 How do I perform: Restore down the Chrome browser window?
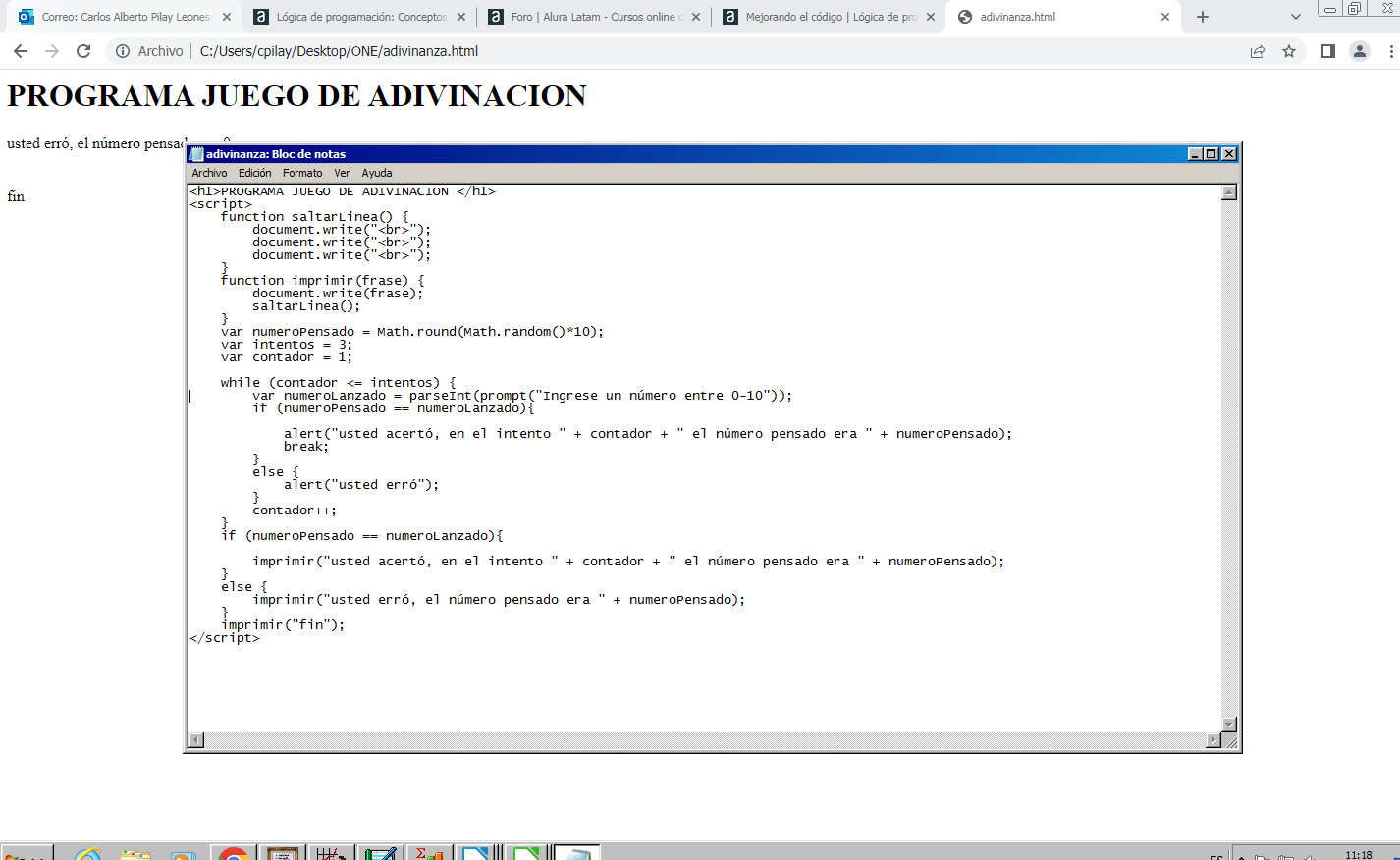pos(1354,9)
